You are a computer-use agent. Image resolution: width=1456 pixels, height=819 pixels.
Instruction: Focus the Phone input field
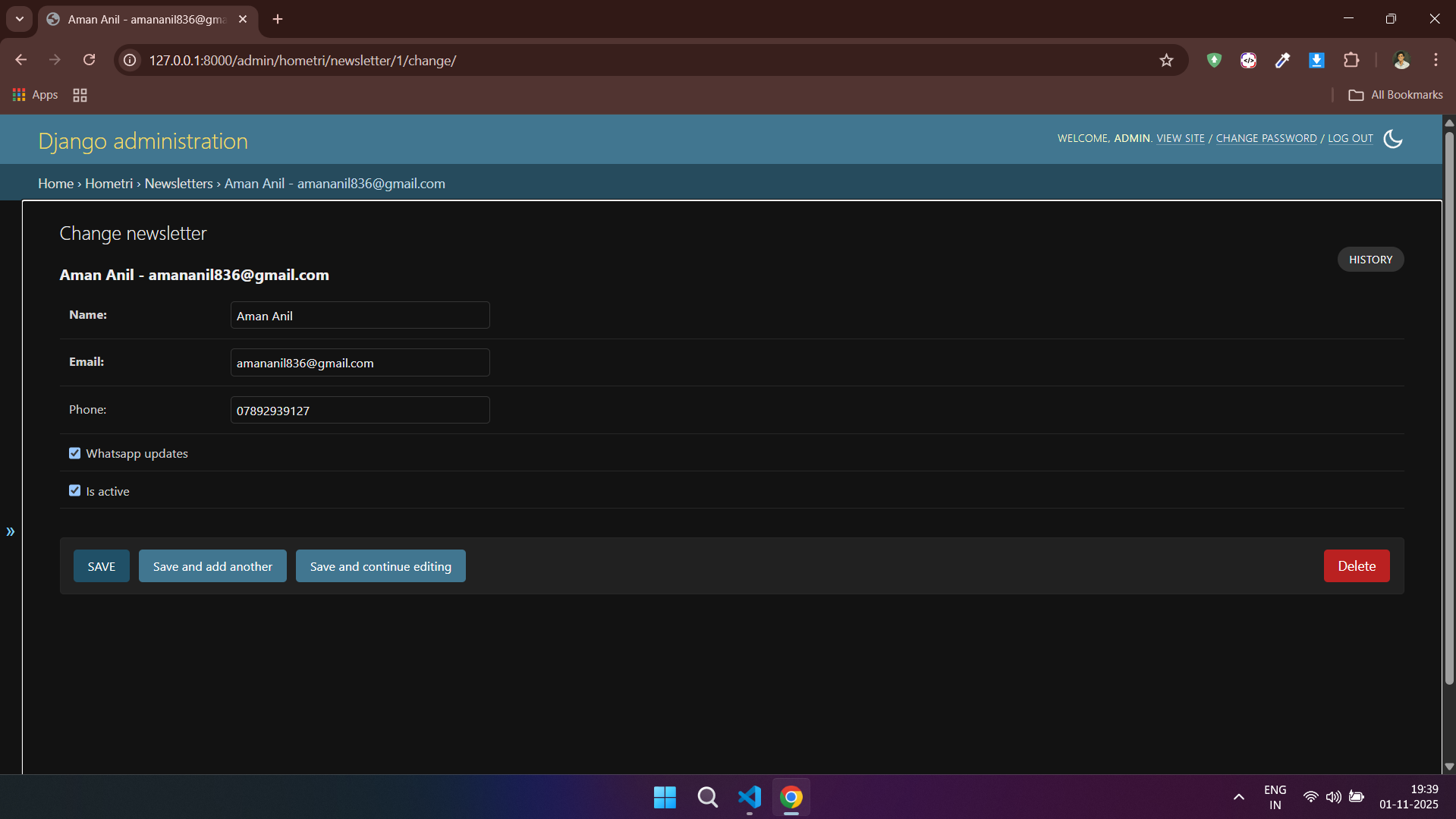(360, 410)
